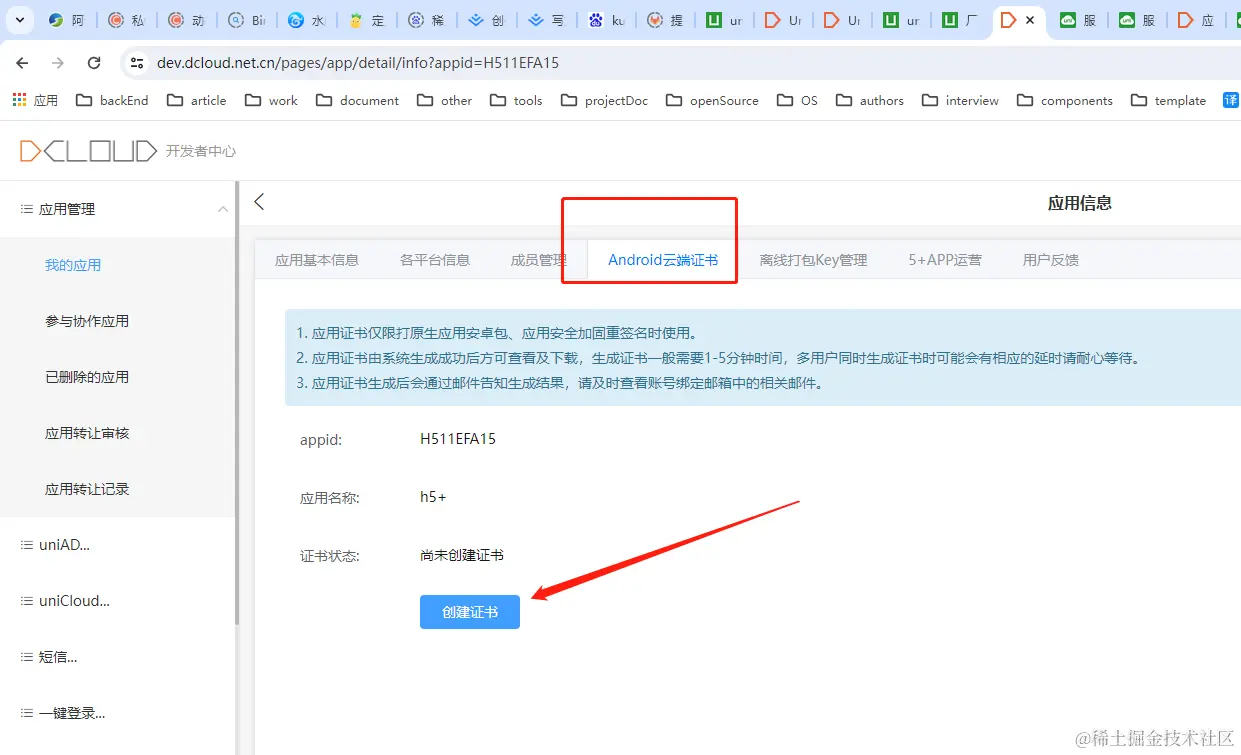Switch to the 各平台信息 tab
Viewport: 1241px width, 755px height.
point(435,260)
